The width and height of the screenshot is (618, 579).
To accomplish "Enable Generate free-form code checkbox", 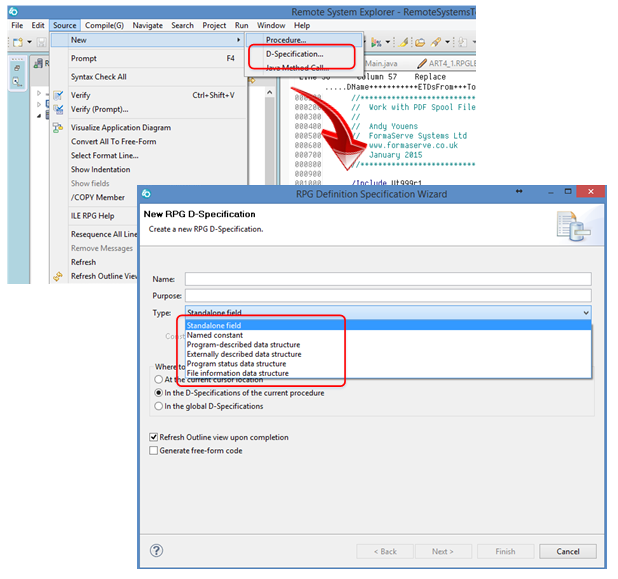I will (x=153, y=450).
